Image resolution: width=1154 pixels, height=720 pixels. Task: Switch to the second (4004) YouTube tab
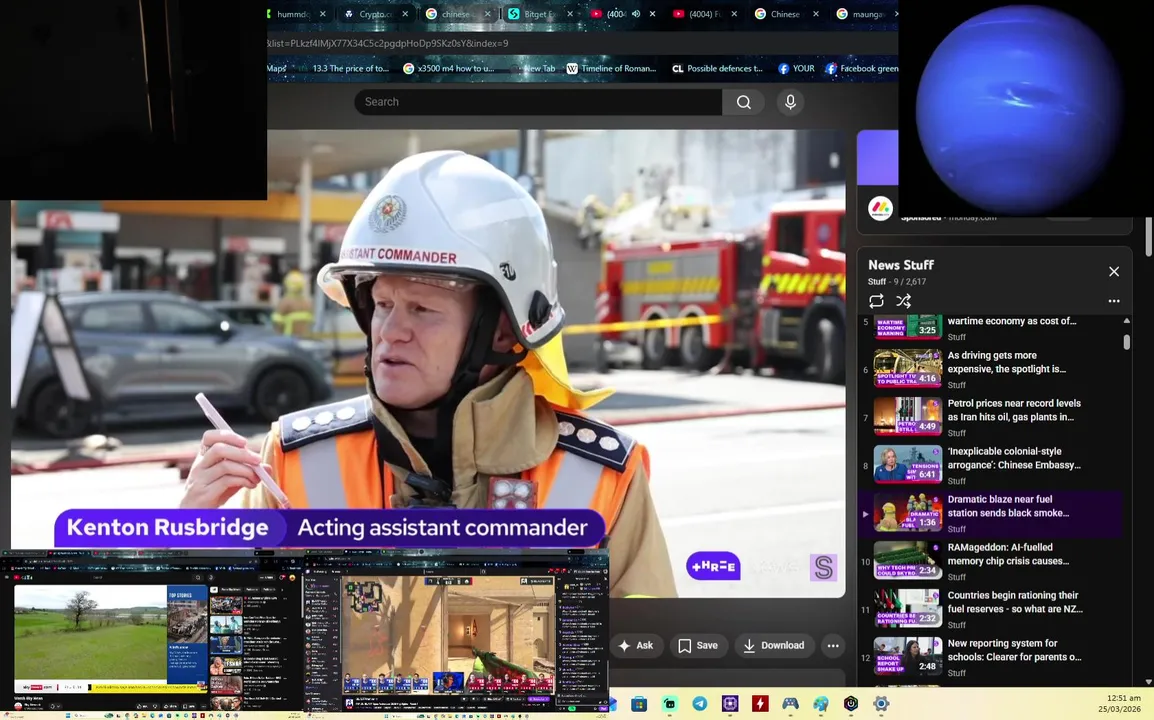704,14
